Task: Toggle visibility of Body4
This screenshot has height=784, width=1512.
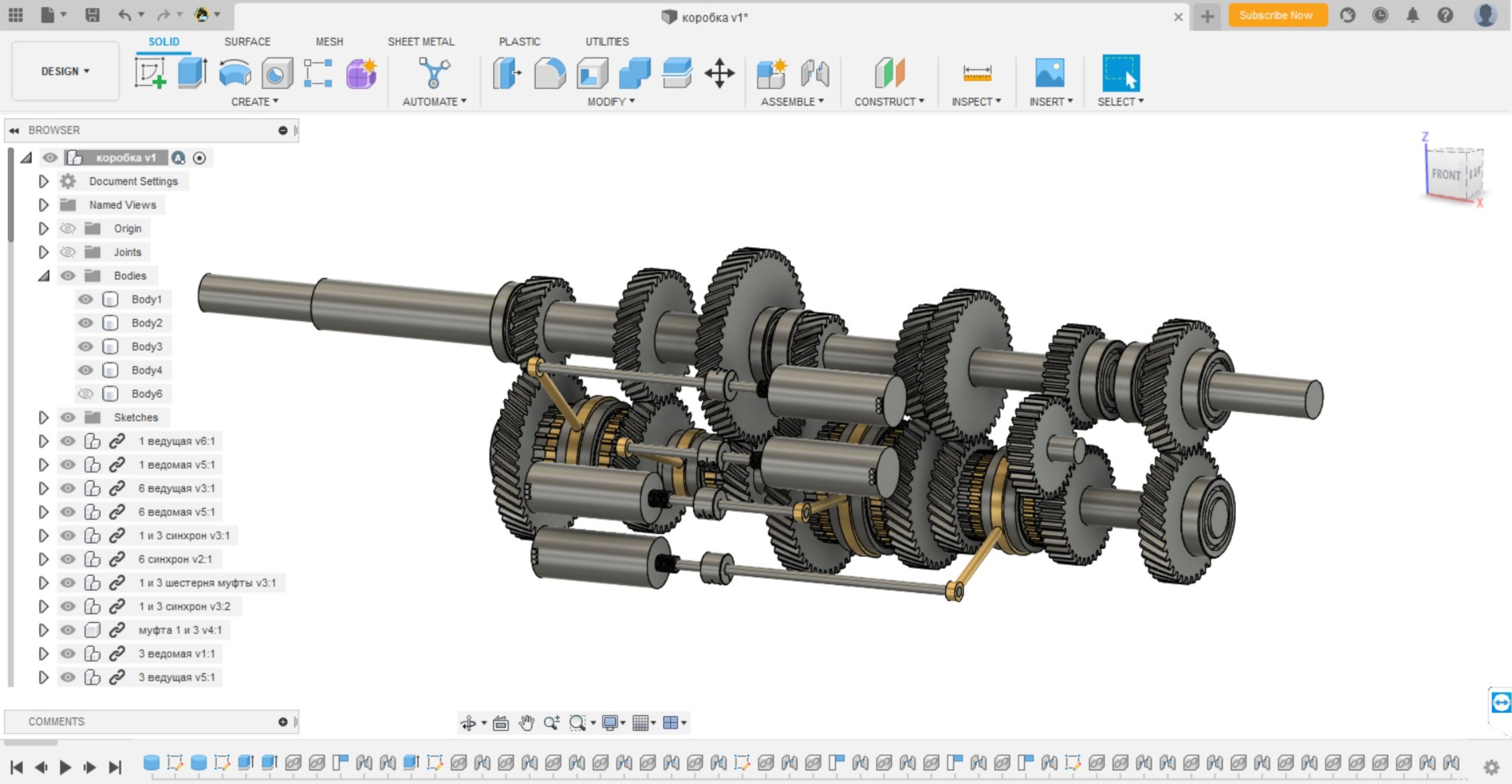Action: point(86,370)
